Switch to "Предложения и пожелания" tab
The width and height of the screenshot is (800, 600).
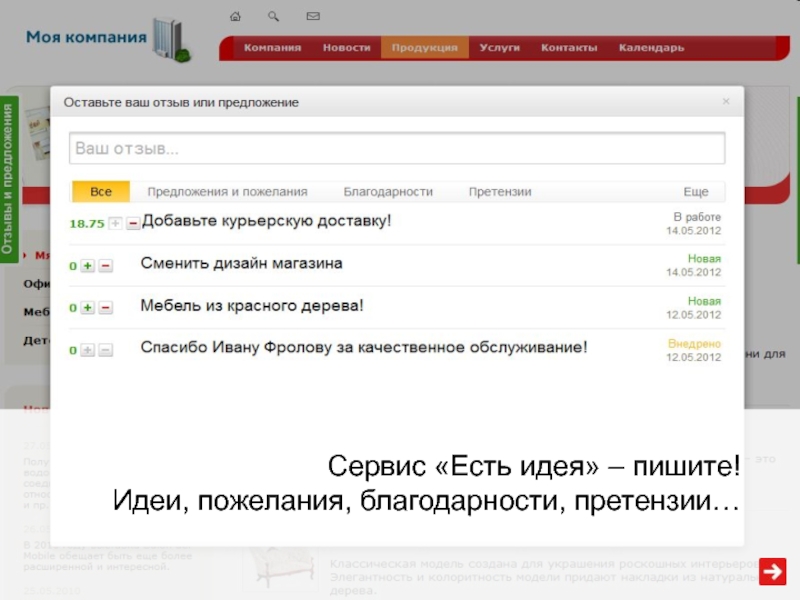coord(227,192)
